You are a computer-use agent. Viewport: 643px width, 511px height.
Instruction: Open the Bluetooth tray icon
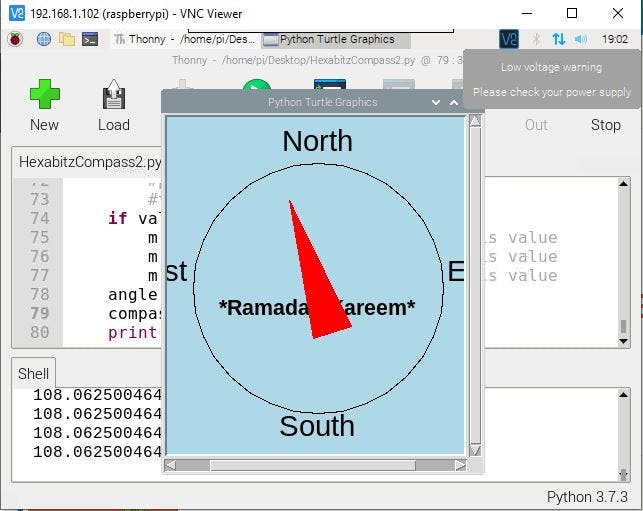[535, 39]
